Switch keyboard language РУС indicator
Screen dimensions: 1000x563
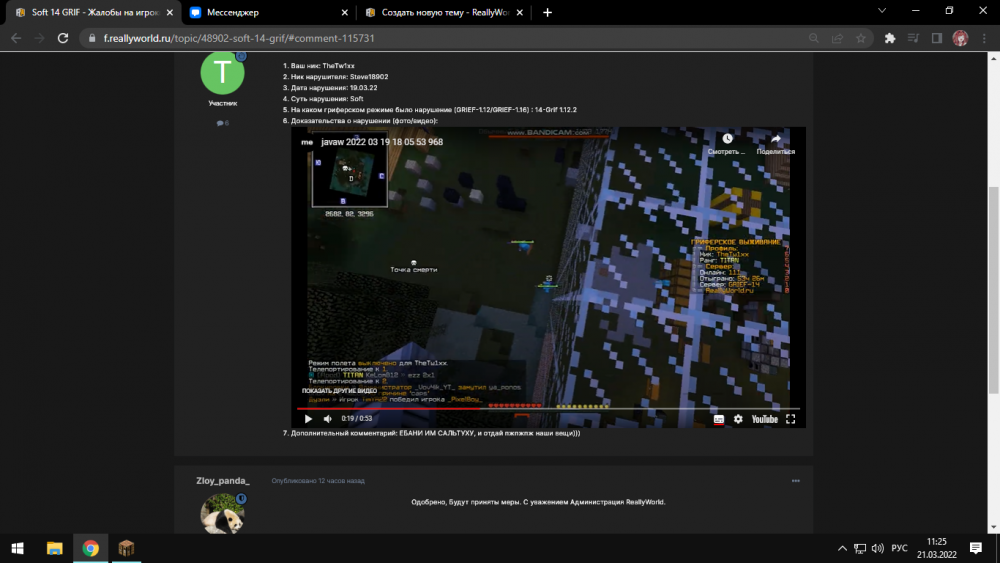899,548
